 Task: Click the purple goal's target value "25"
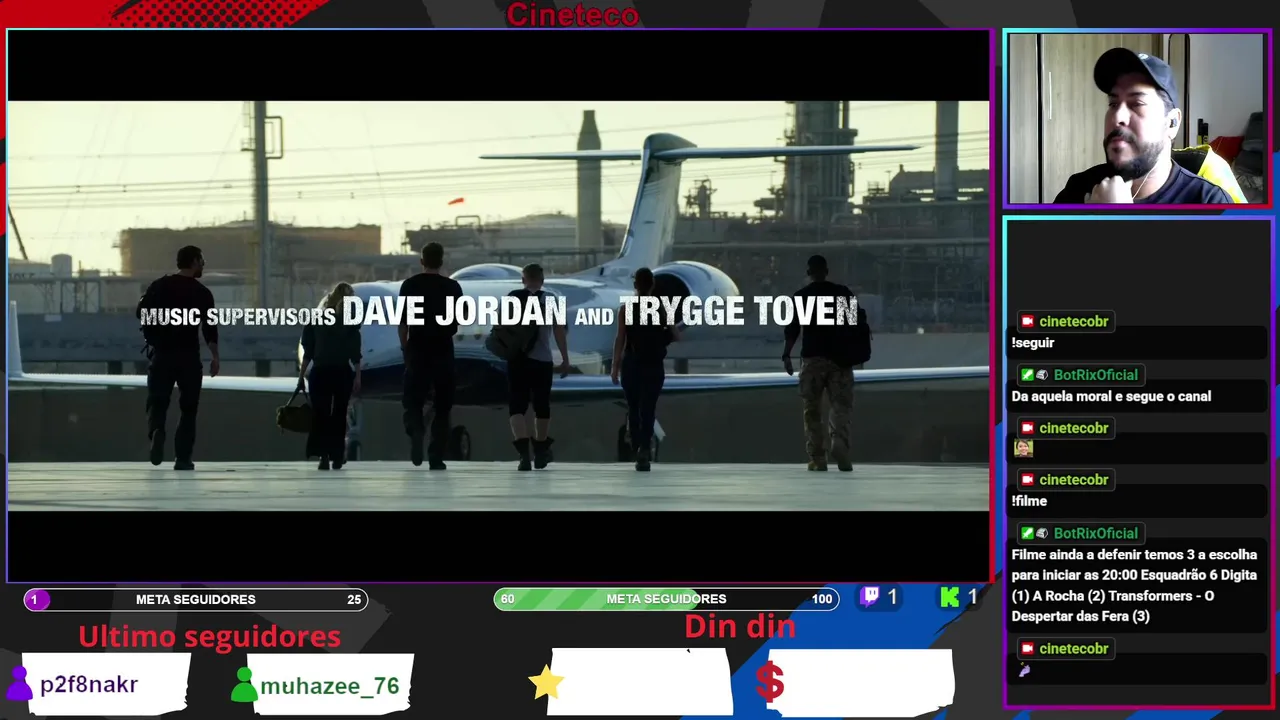pyautogui.click(x=354, y=600)
